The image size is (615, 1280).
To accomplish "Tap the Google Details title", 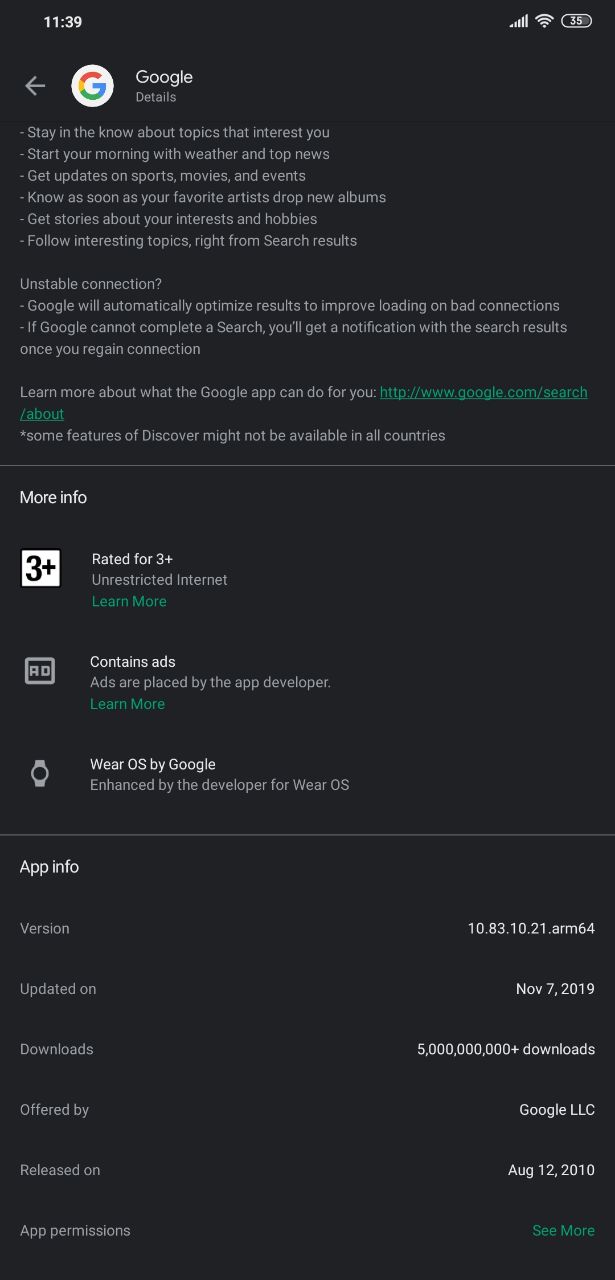I will tap(164, 86).
